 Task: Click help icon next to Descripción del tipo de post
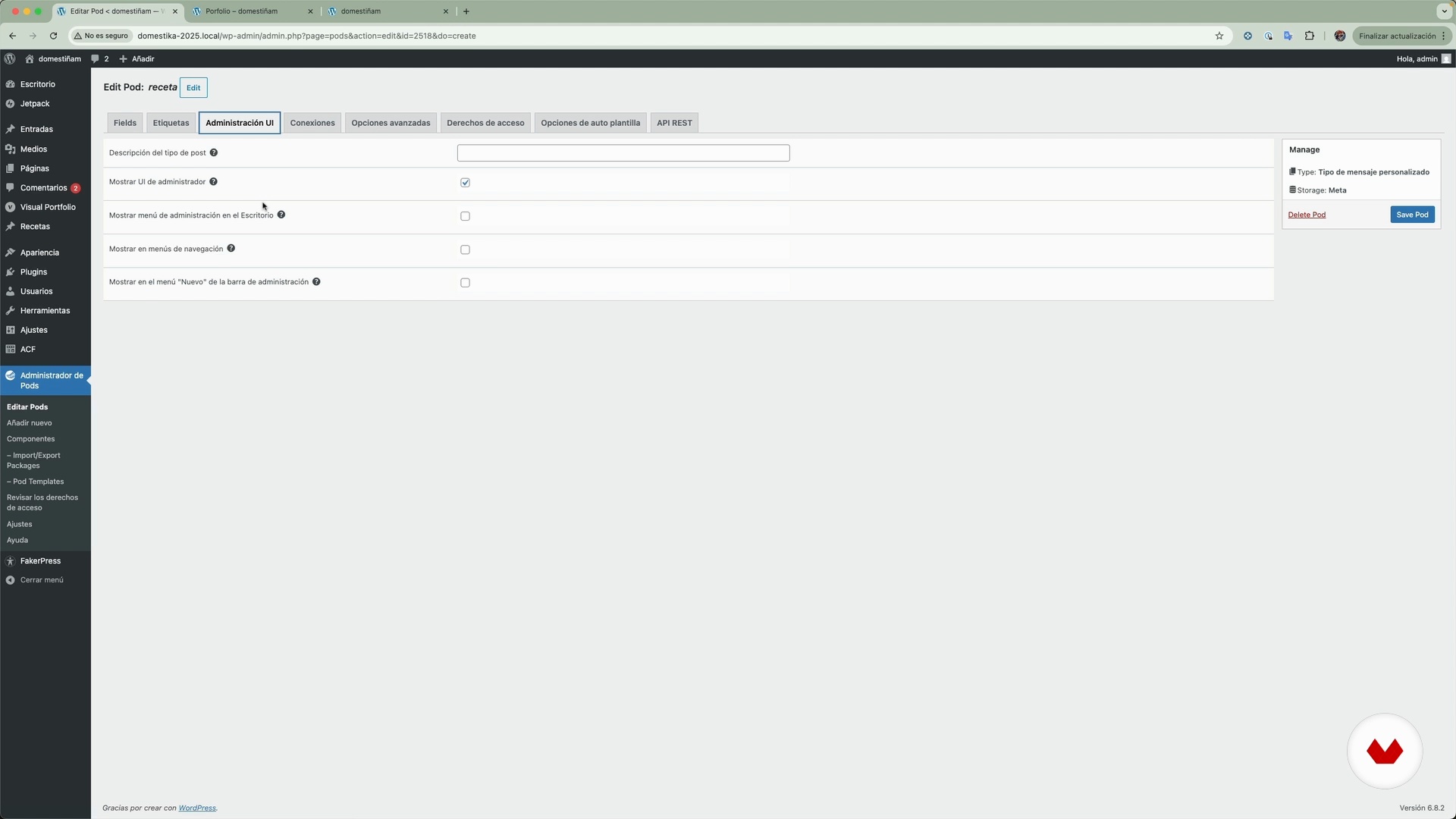214,152
